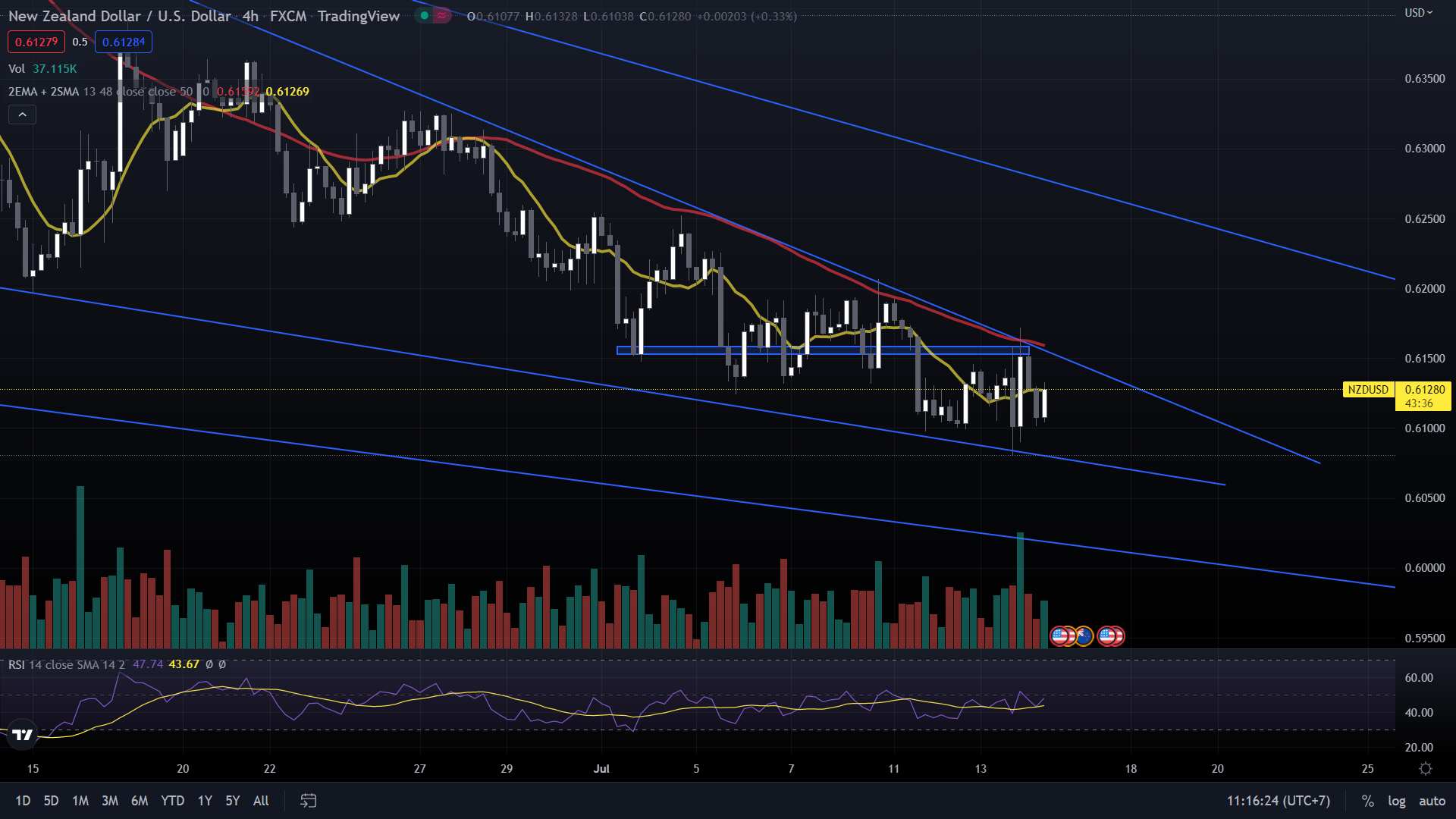The height and width of the screenshot is (819, 1456).
Task: Click the RSI value 47.74 in legend
Action: pos(148,664)
